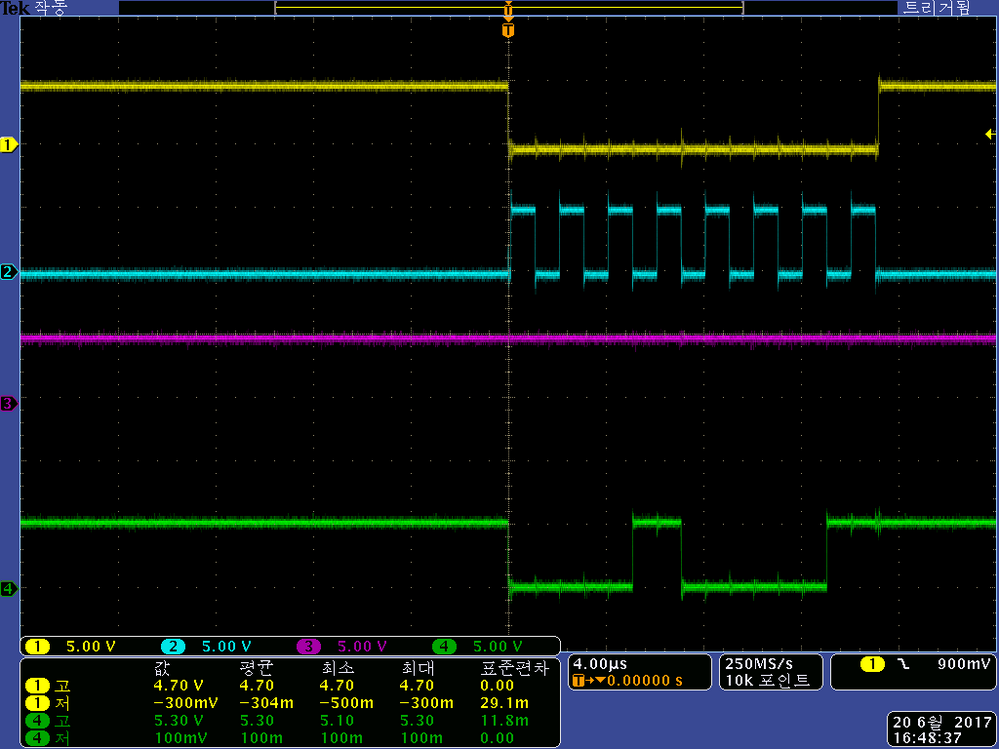This screenshot has height=749, width=999.
Task: Click channel 3 badge in vertical scale readout
Action: (308, 646)
